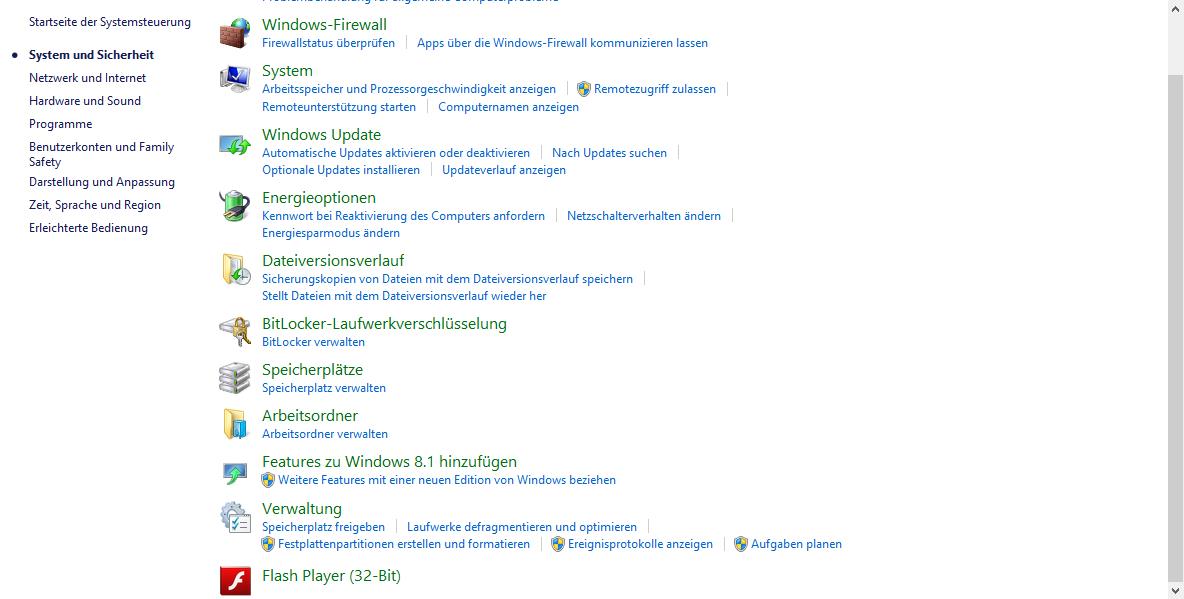Click Laufwerke defragmentieren und optimieren

click(x=522, y=527)
